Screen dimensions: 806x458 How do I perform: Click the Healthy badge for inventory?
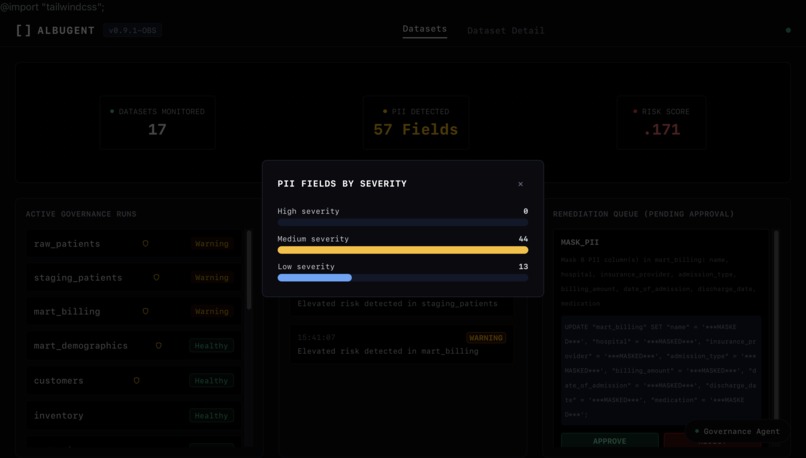[x=211, y=416]
